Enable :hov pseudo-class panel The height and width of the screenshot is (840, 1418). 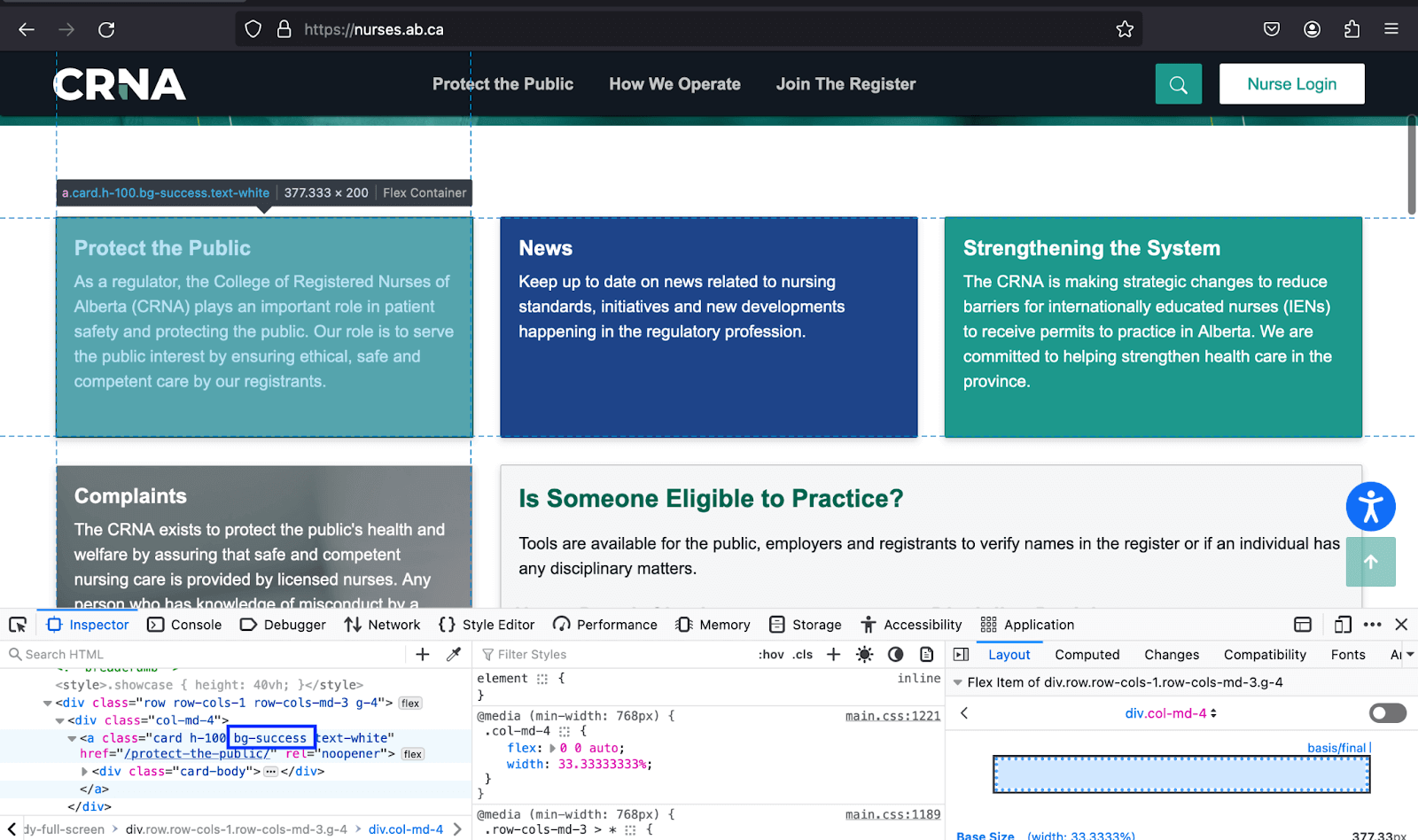(x=770, y=654)
